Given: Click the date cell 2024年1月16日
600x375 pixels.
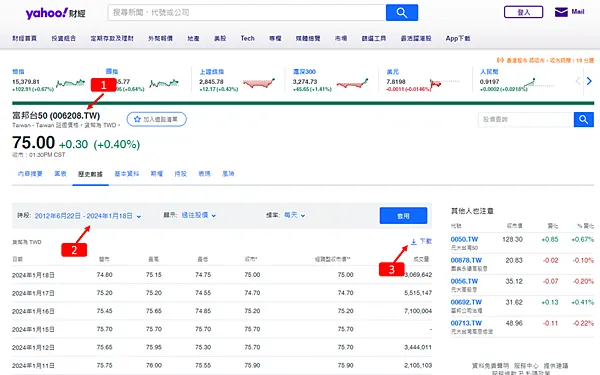Looking at the screenshot, I should 33,311.
